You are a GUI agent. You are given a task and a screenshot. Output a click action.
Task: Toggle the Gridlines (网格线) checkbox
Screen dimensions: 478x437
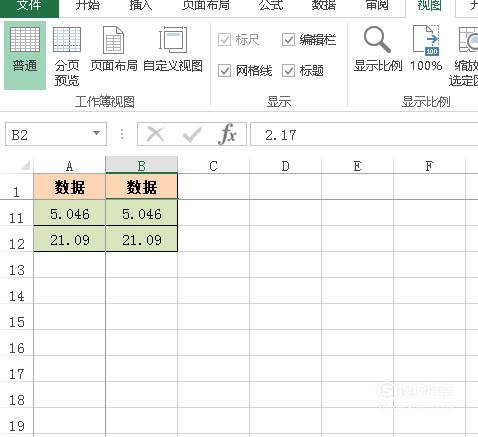pyautogui.click(x=224, y=71)
